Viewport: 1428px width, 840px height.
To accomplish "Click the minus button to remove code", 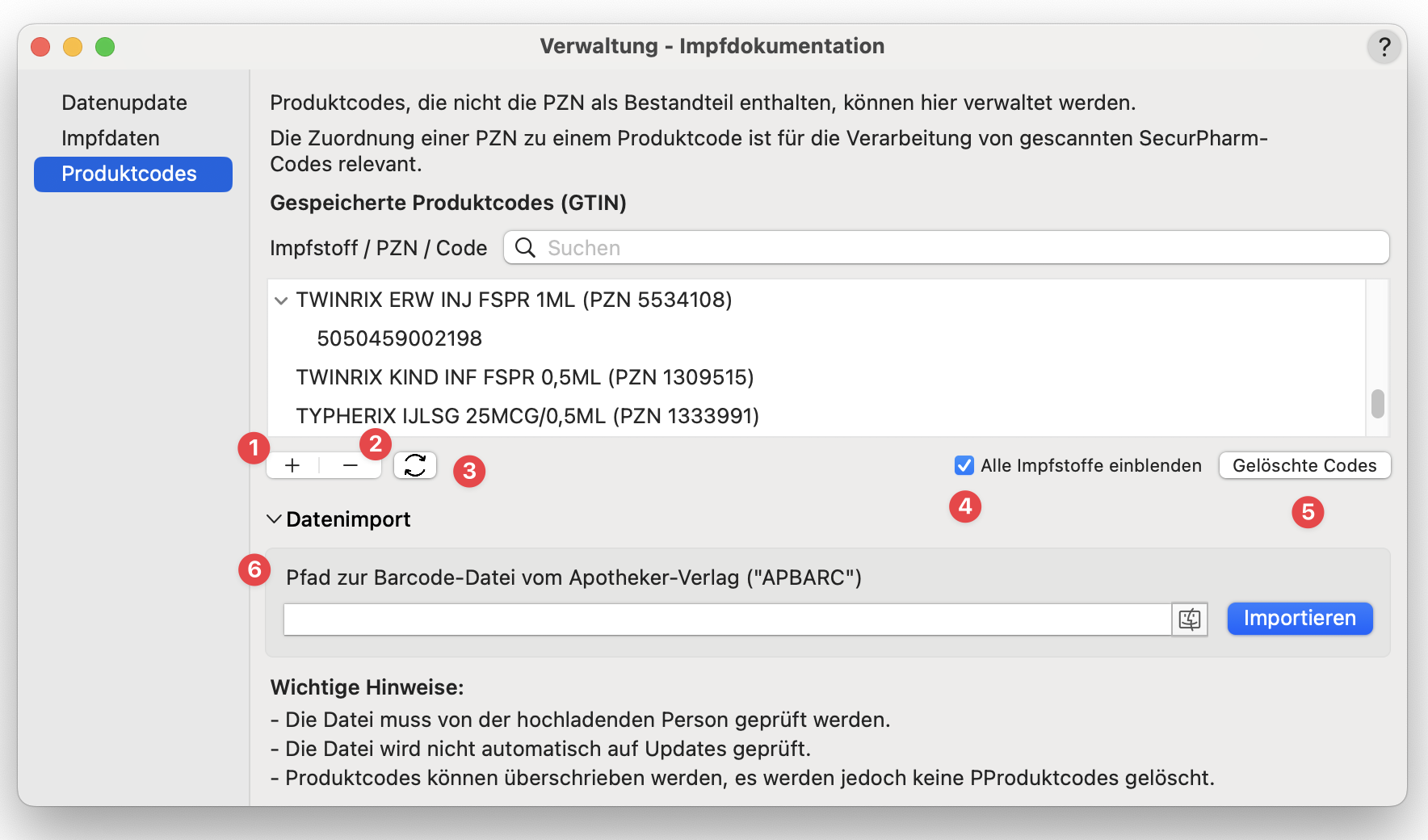I will [x=351, y=465].
